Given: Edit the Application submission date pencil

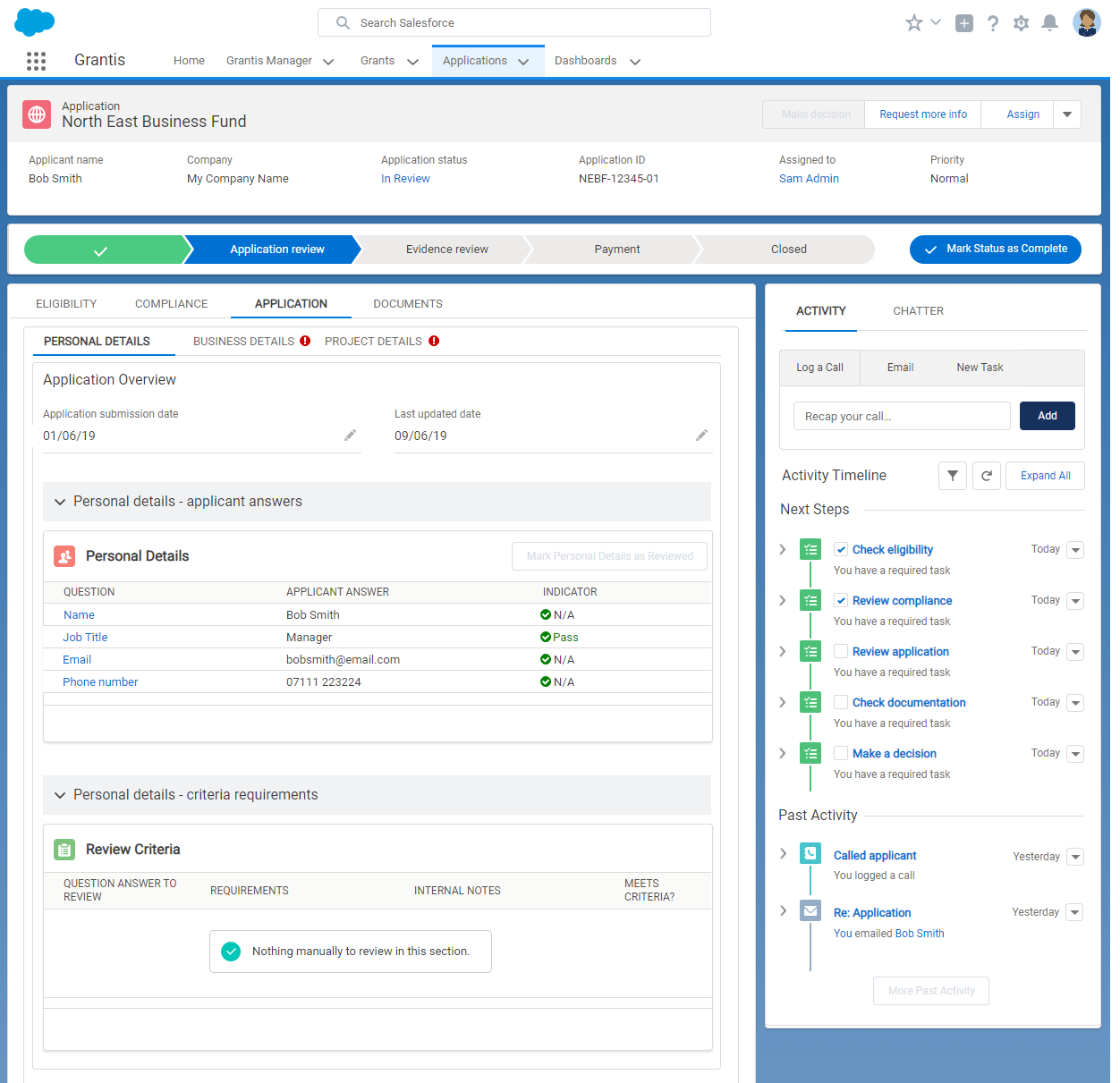Looking at the screenshot, I should point(350,436).
